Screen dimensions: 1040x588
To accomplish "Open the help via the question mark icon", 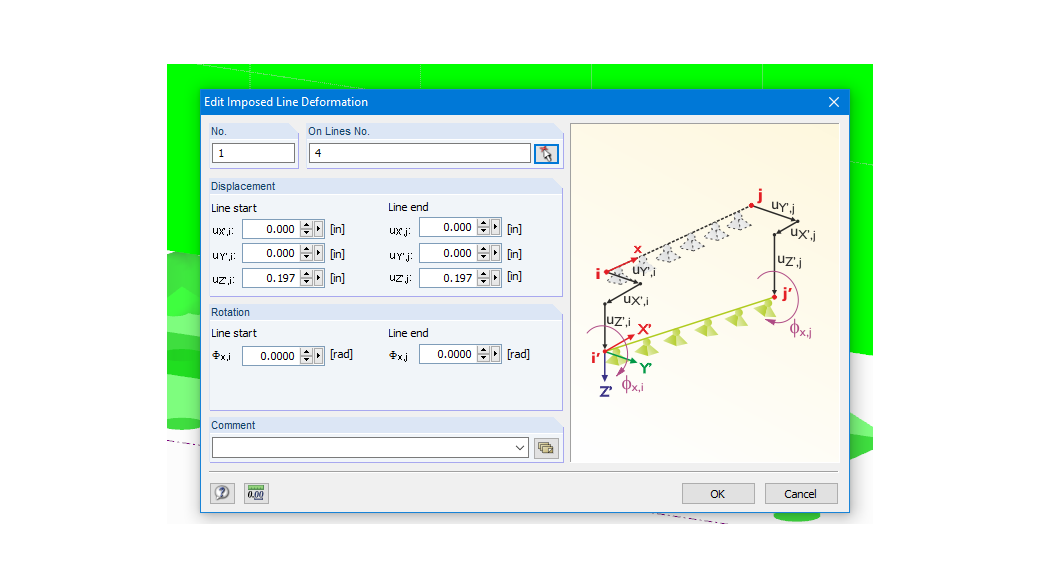I will (222, 493).
